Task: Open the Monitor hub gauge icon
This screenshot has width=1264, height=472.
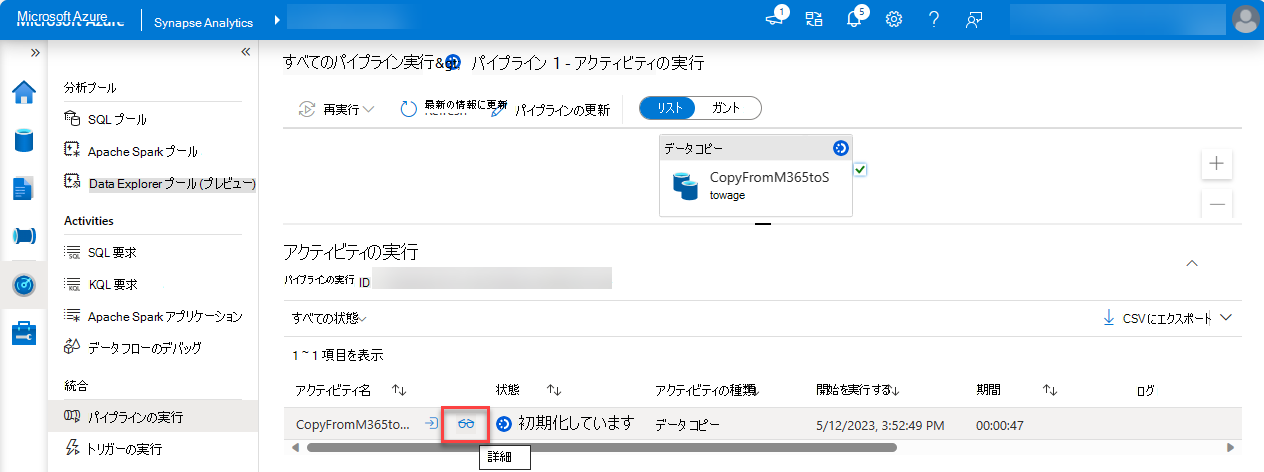Action: pos(24,285)
